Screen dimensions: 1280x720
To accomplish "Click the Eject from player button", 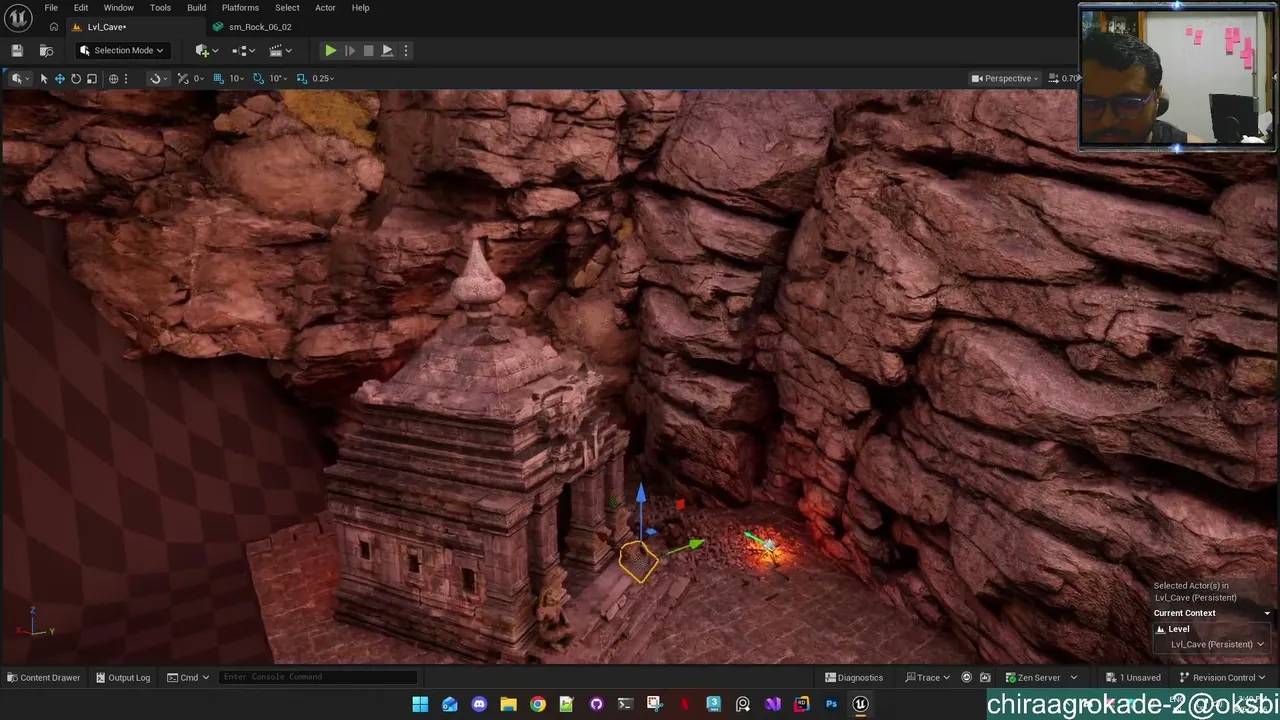I will [x=387, y=50].
